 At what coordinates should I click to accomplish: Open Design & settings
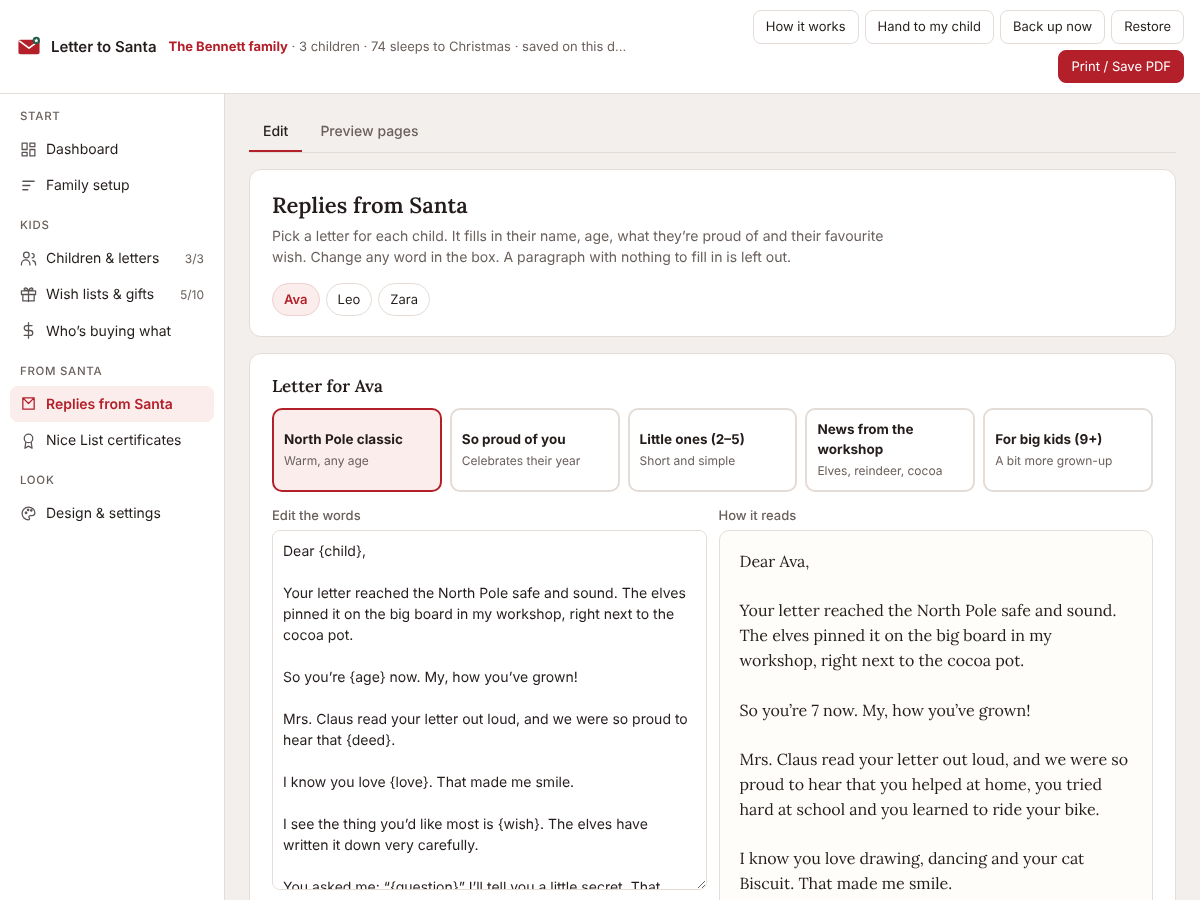point(112,513)
